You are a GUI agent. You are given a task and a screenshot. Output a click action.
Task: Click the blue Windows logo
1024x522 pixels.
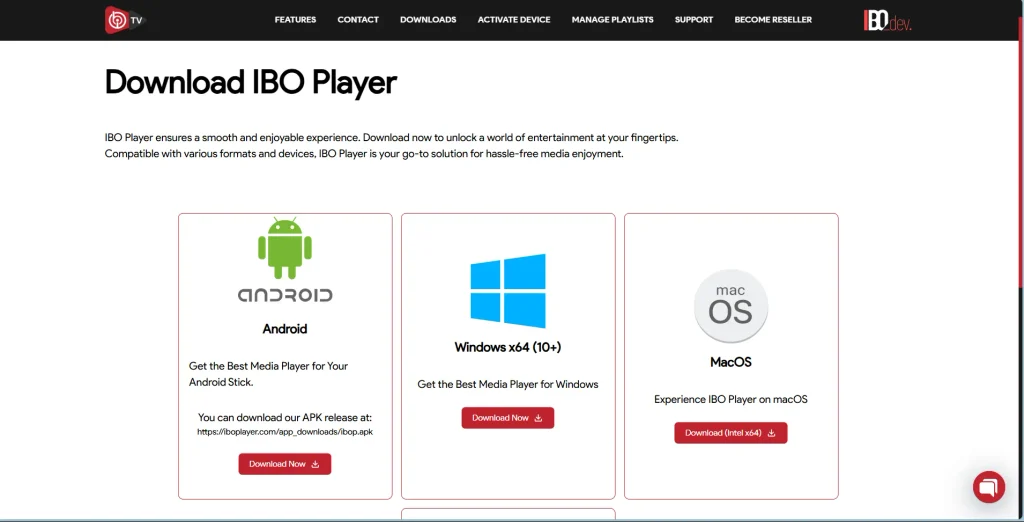click(508, 291)
